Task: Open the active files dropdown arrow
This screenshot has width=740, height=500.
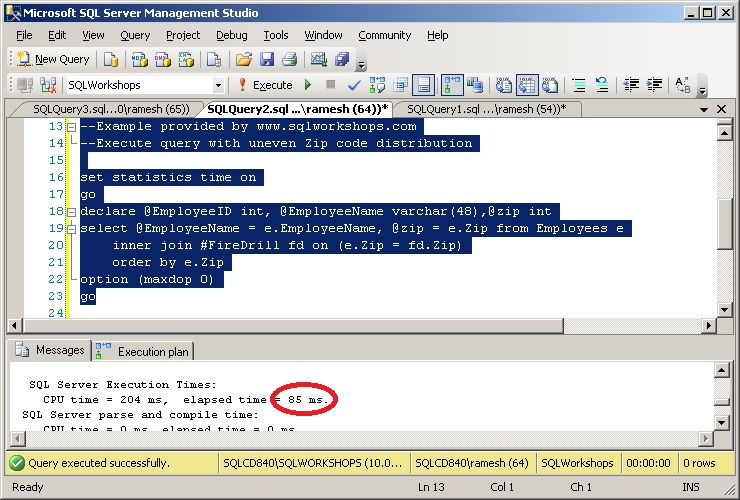Action: [704, 110]
